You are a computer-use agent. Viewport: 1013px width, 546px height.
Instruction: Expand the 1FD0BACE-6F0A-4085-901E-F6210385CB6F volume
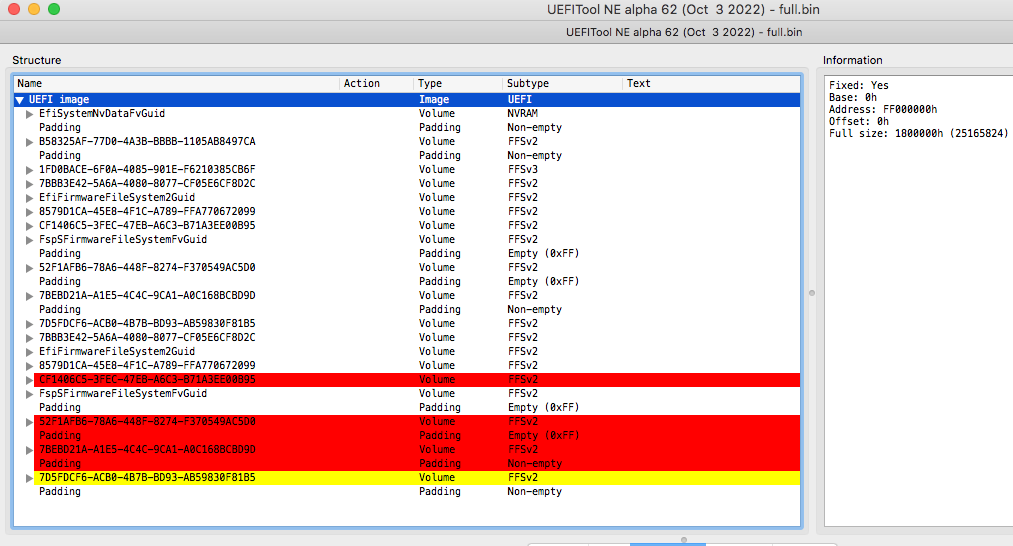(x=29, y=170)
